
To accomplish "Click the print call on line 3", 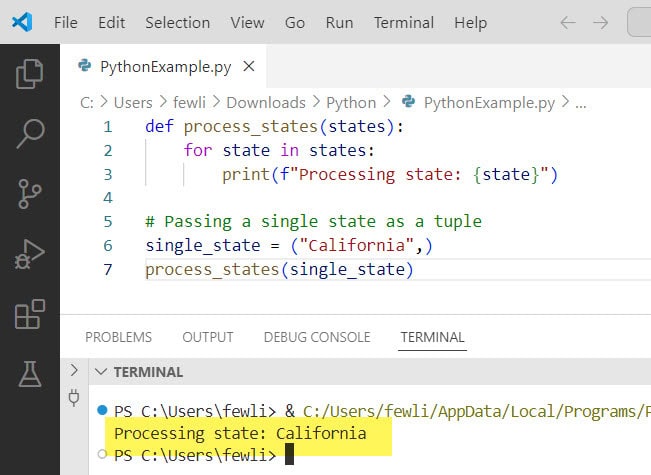I will (x=246, y=174).
